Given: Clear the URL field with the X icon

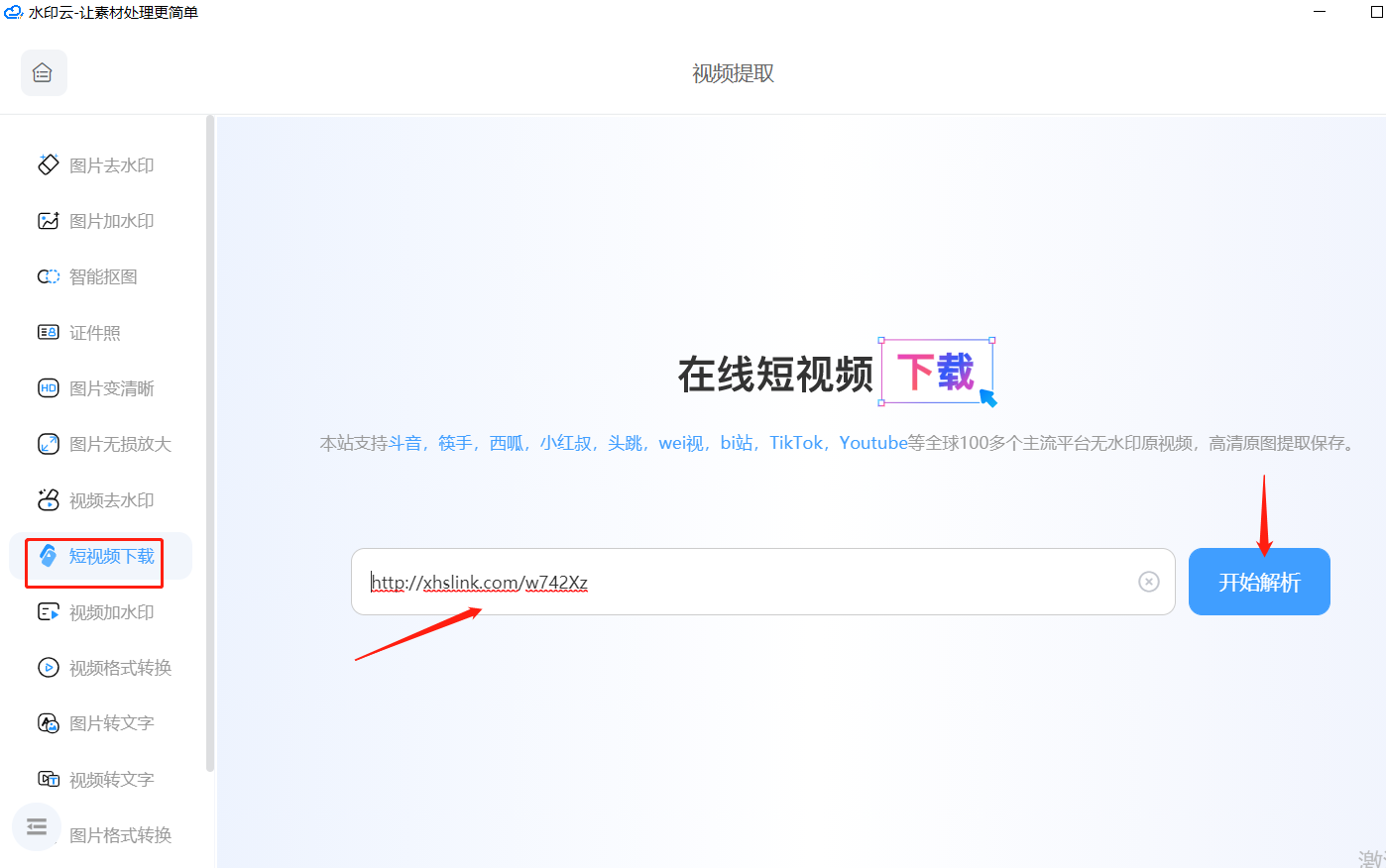Looking at the screenshot, I should point(1149,582).
